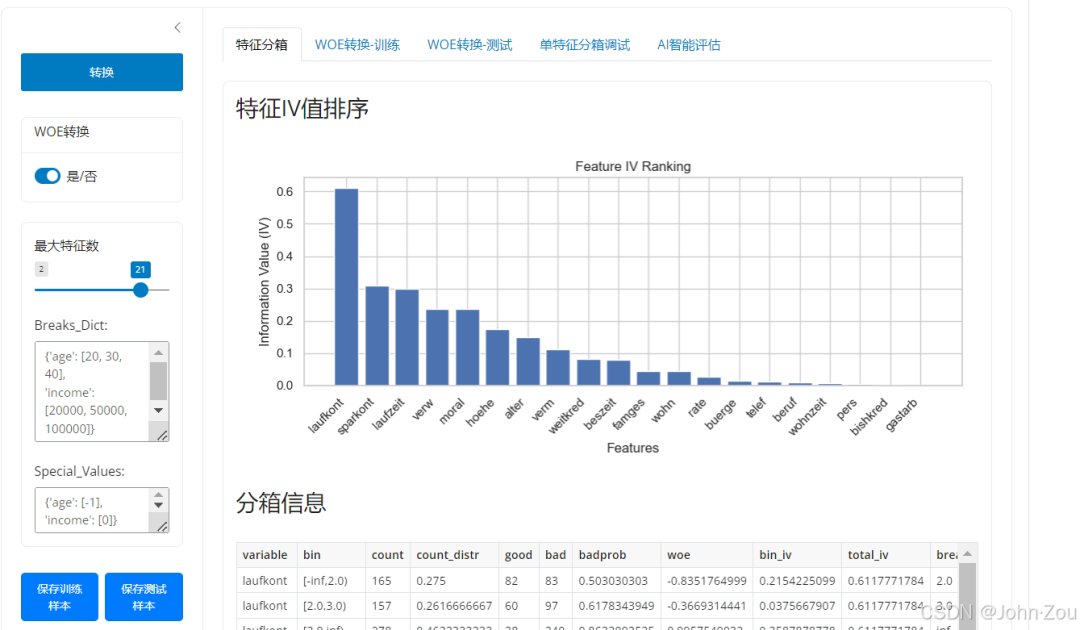Image resolution: width=1080 pixels, height=630 pixels.
Task: Click the woe value -0.8351764999
Action: (x=707, y=581)
